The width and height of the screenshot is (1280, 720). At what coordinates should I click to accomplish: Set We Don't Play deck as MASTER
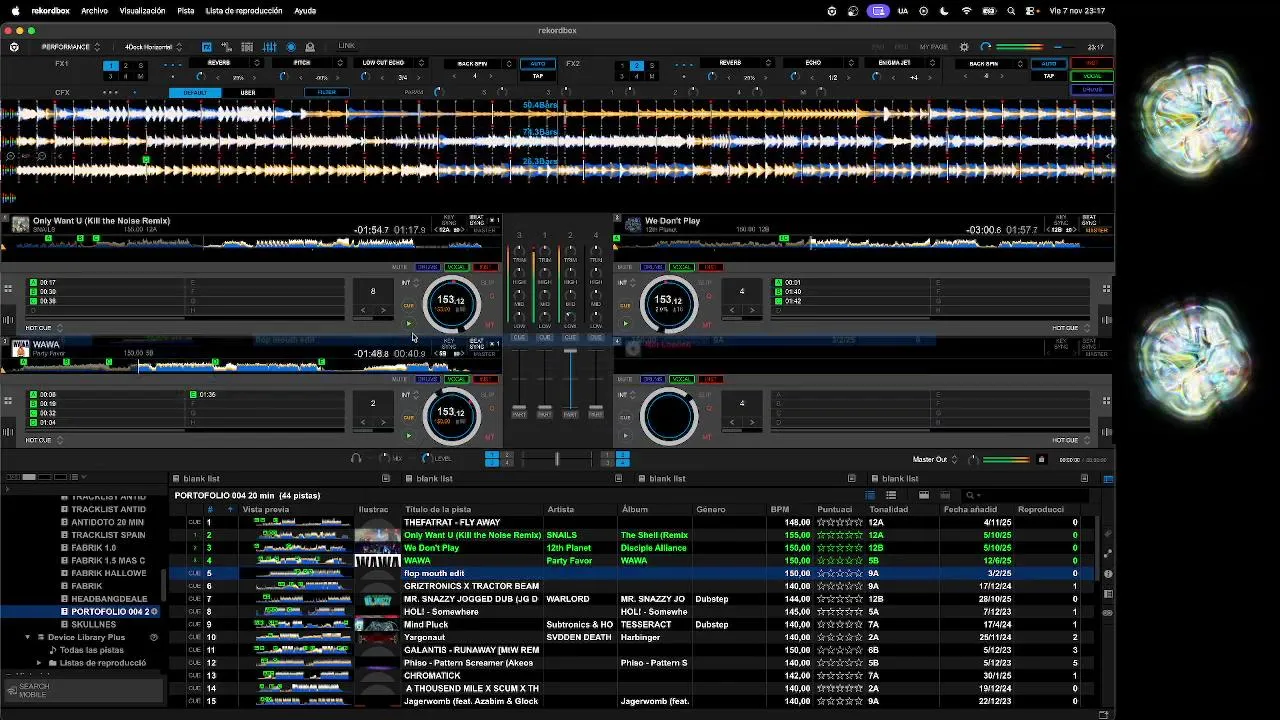click(x=1097, y=230)
